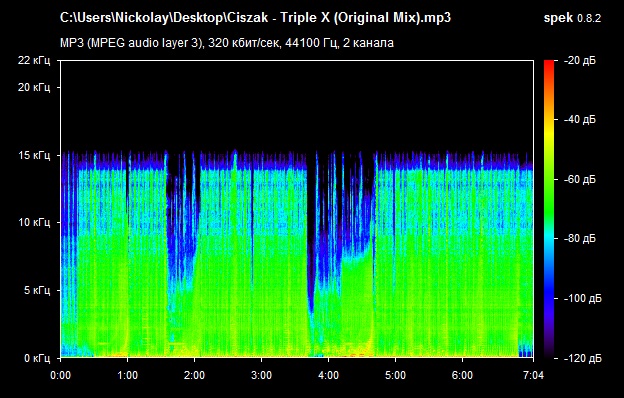Click the 2:00 time axis label

(195, 375)
